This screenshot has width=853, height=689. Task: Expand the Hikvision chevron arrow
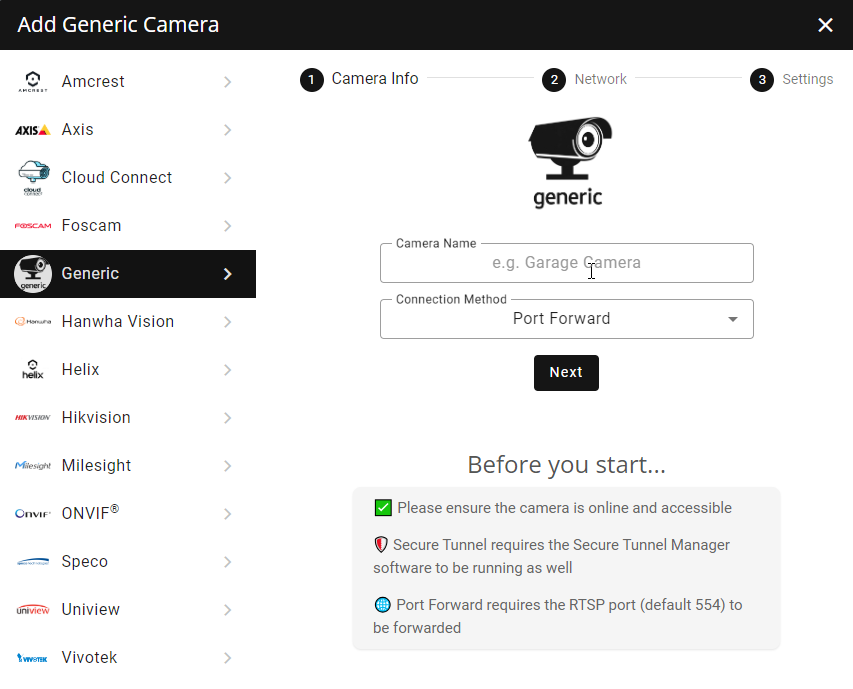click(228, 418)
